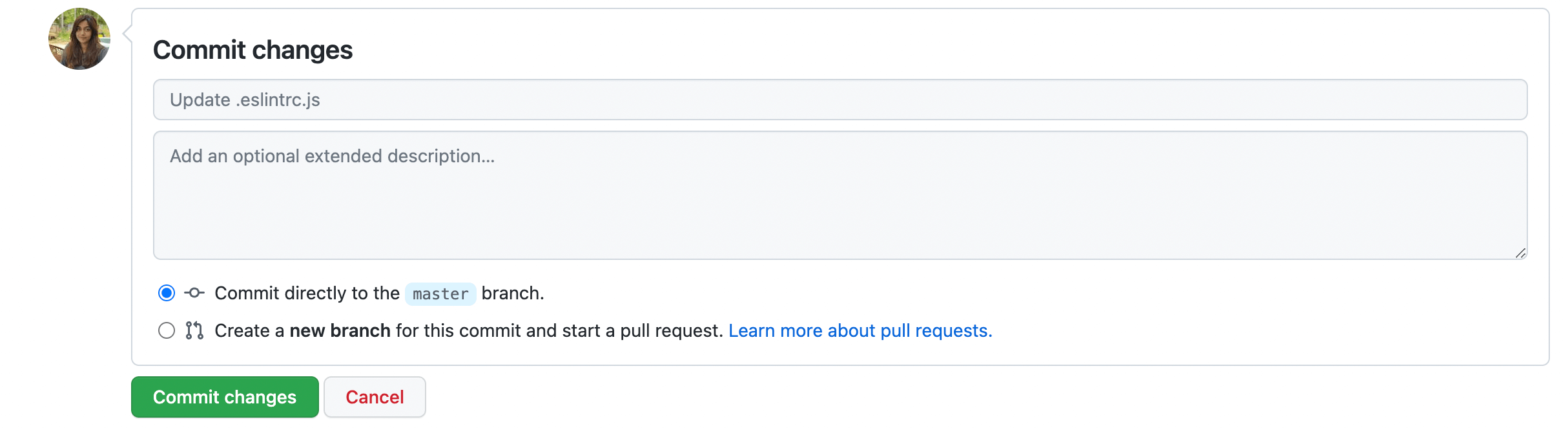Image resolution: width=1568 pixels, height=428 pixels.
Task: Click the git commit icon beside master option
Action: pyautogui.click(x=194, y=293)
